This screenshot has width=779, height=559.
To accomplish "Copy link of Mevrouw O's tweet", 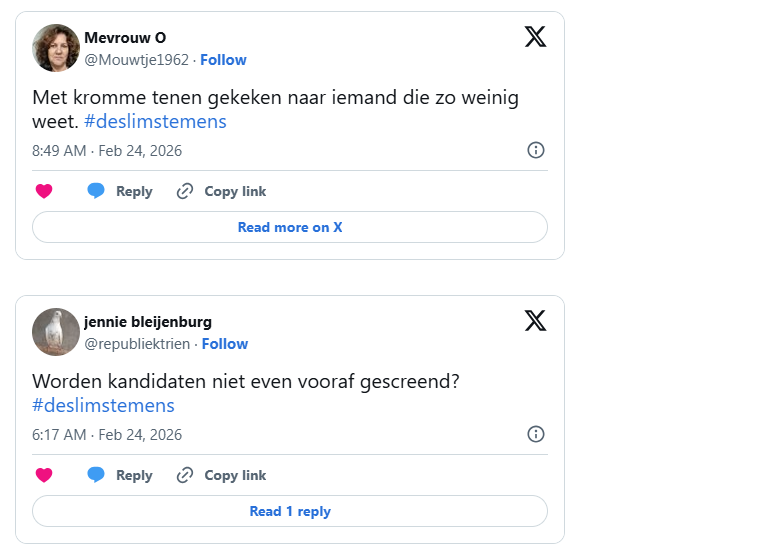I will 221,191.
